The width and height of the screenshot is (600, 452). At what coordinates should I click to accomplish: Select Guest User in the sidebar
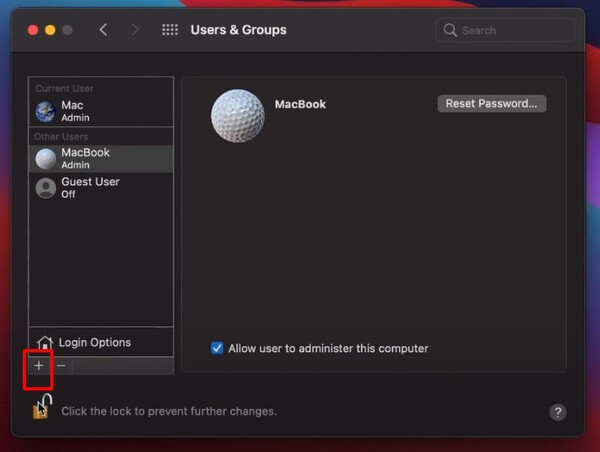(x=101, y=188)
